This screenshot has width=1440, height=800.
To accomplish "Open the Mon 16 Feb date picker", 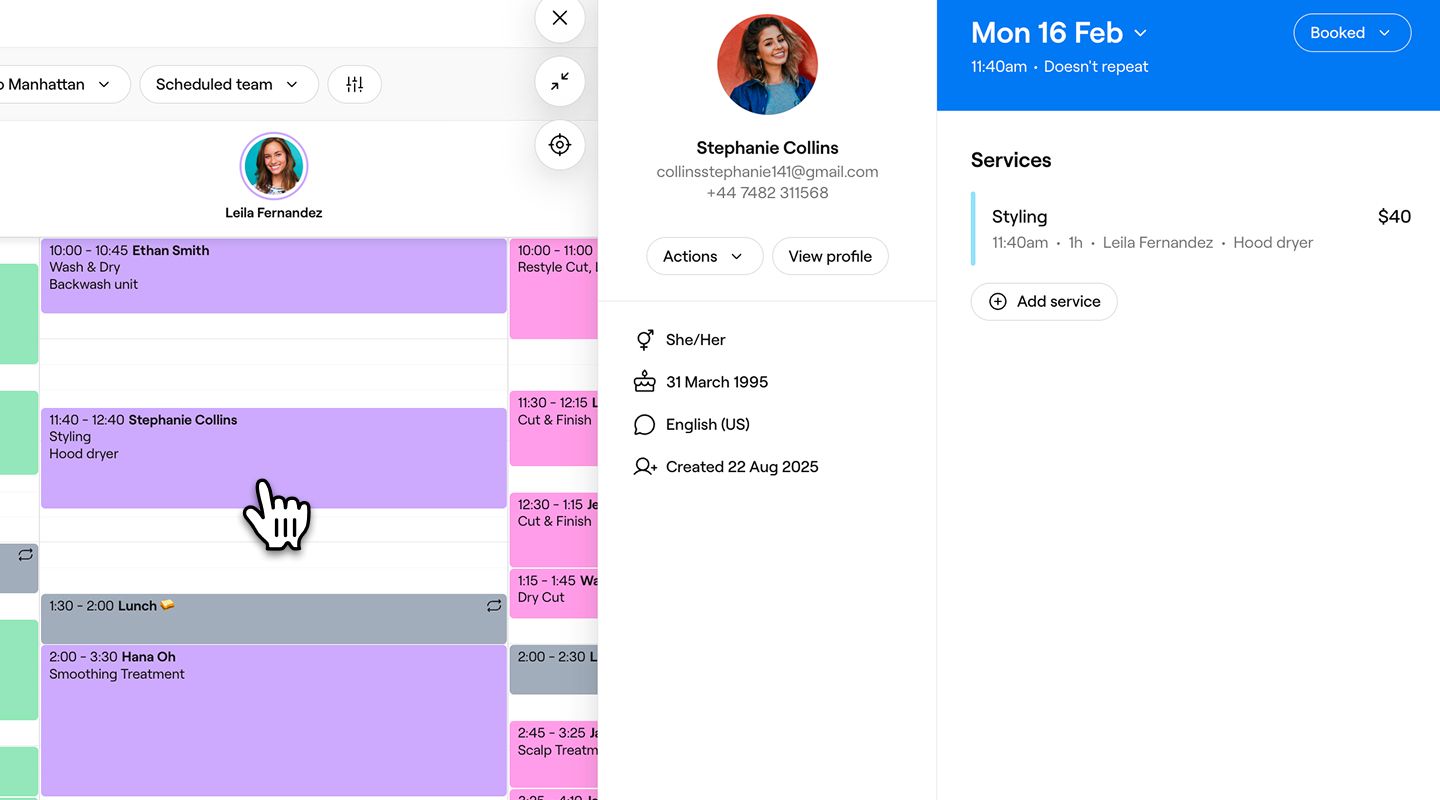I will [1059, 33].
